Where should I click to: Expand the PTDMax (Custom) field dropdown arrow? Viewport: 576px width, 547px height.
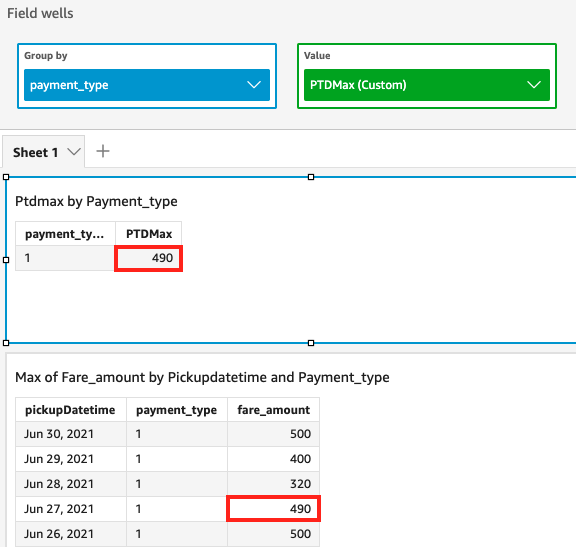click(x=534, y=85)
